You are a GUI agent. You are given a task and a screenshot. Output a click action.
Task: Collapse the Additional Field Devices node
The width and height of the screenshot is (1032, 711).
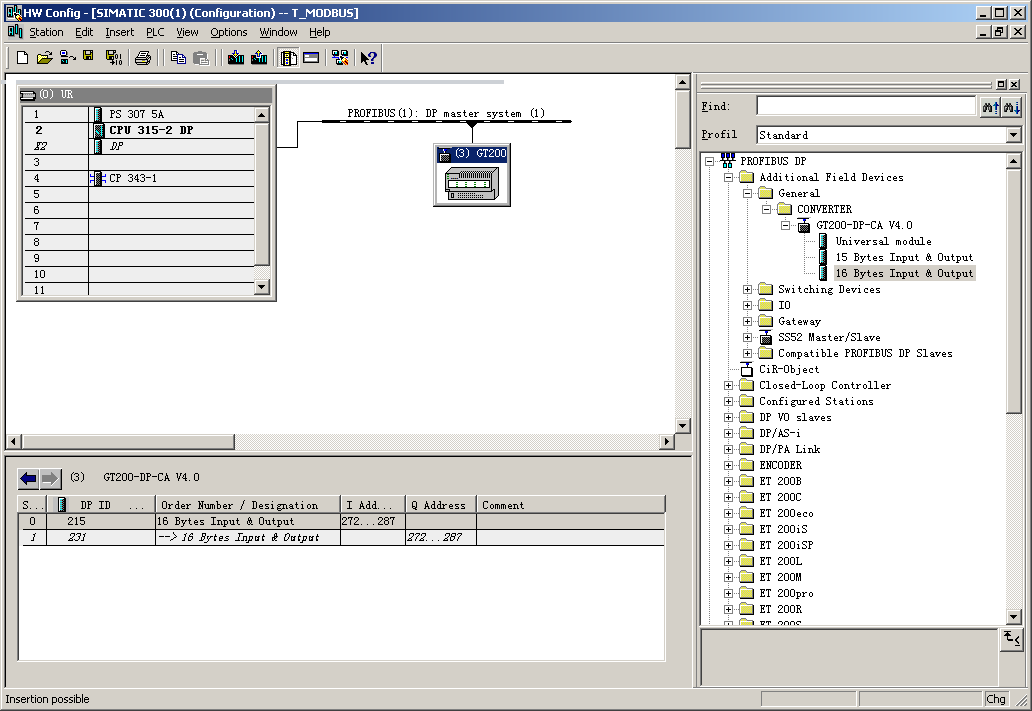tap(728, 177)
